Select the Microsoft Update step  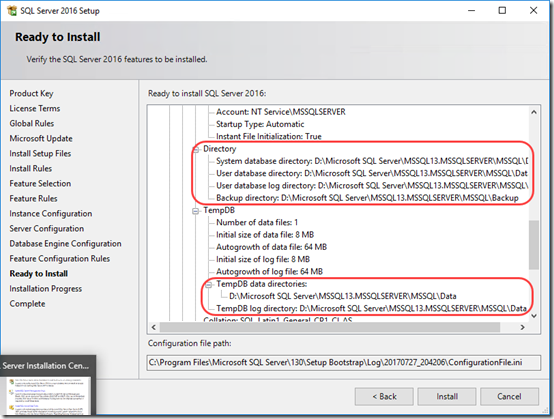(41, 138)
